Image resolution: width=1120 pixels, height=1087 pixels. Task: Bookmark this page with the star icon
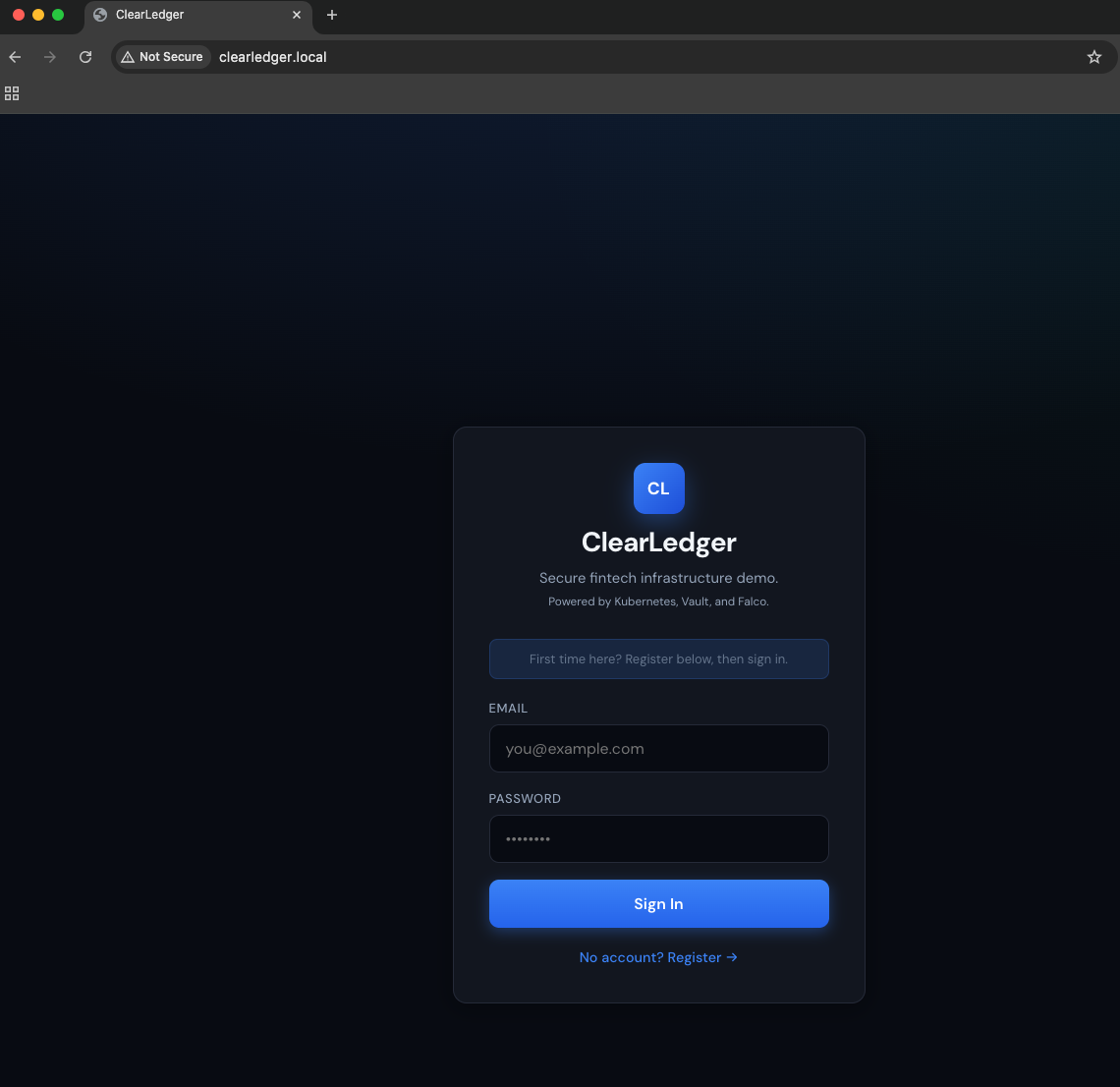click(1093, 57)
